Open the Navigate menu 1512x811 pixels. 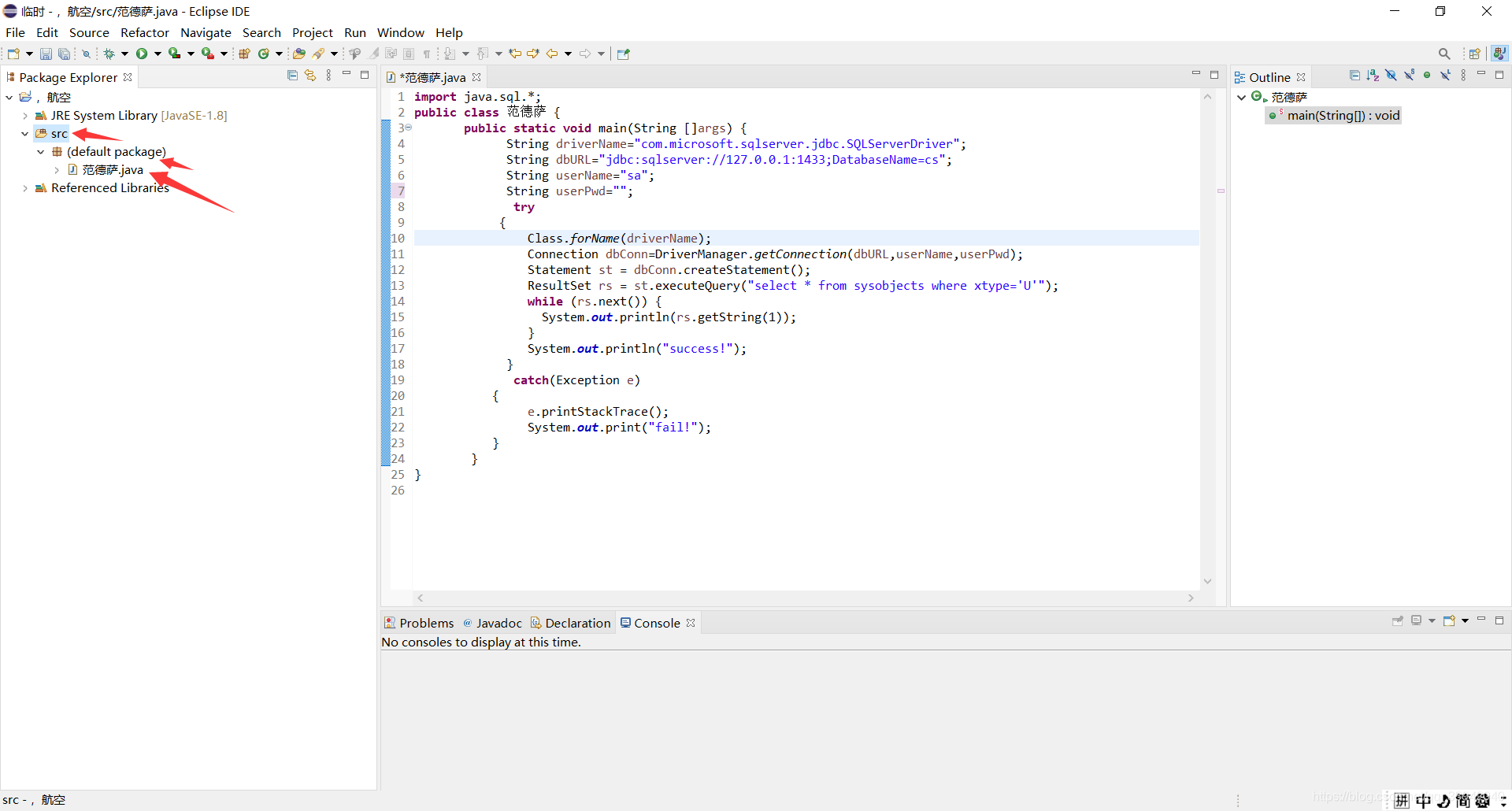click(206, 32)
